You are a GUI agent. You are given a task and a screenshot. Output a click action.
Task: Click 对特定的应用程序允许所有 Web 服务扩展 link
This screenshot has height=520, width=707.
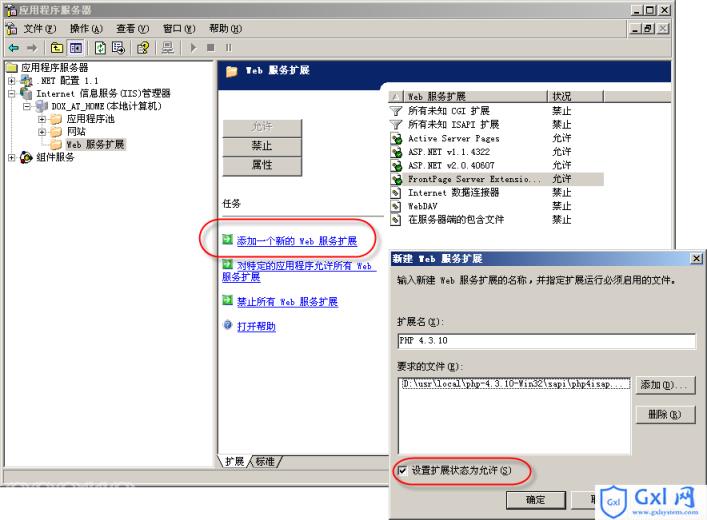[x=299, y=272]
